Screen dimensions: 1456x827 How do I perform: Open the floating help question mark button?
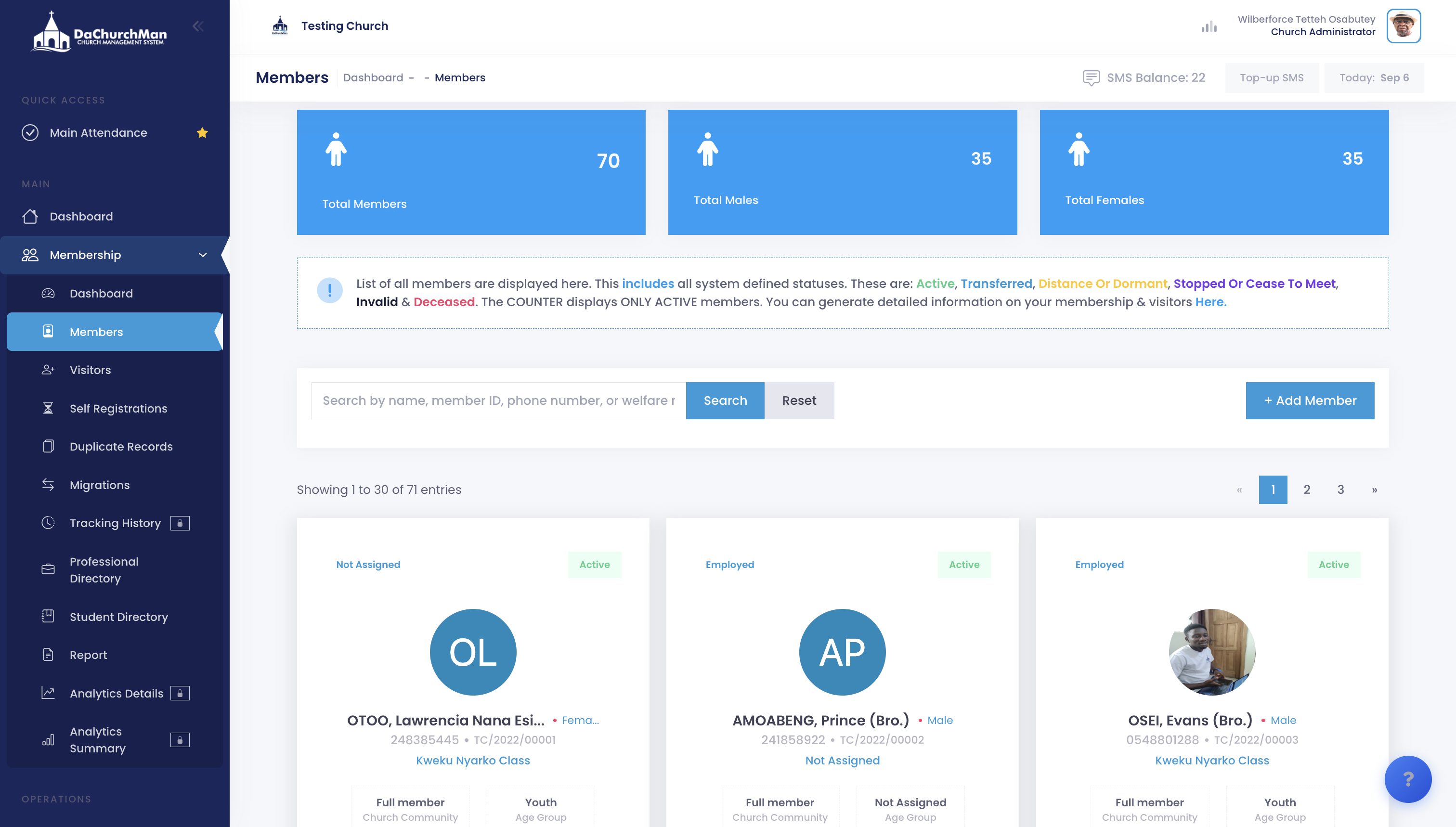click(x=1408, y=779)
